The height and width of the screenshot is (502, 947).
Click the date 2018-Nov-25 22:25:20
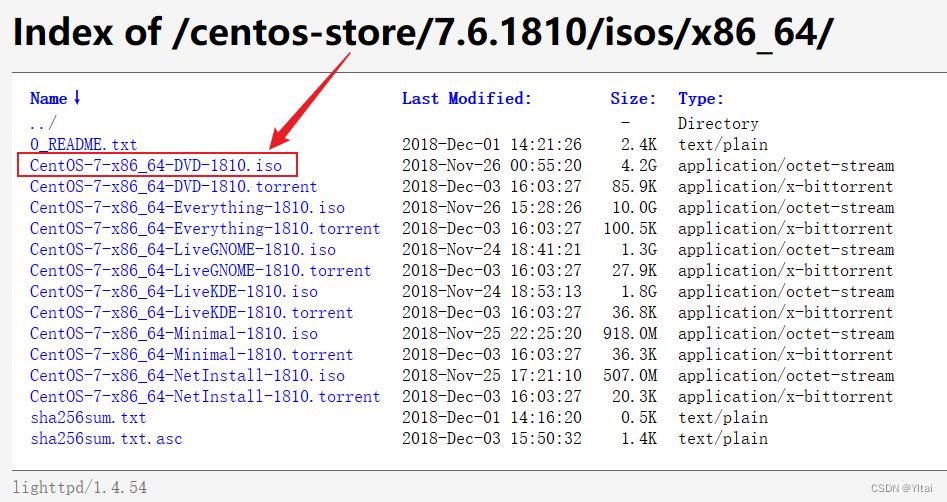[492, 333]
